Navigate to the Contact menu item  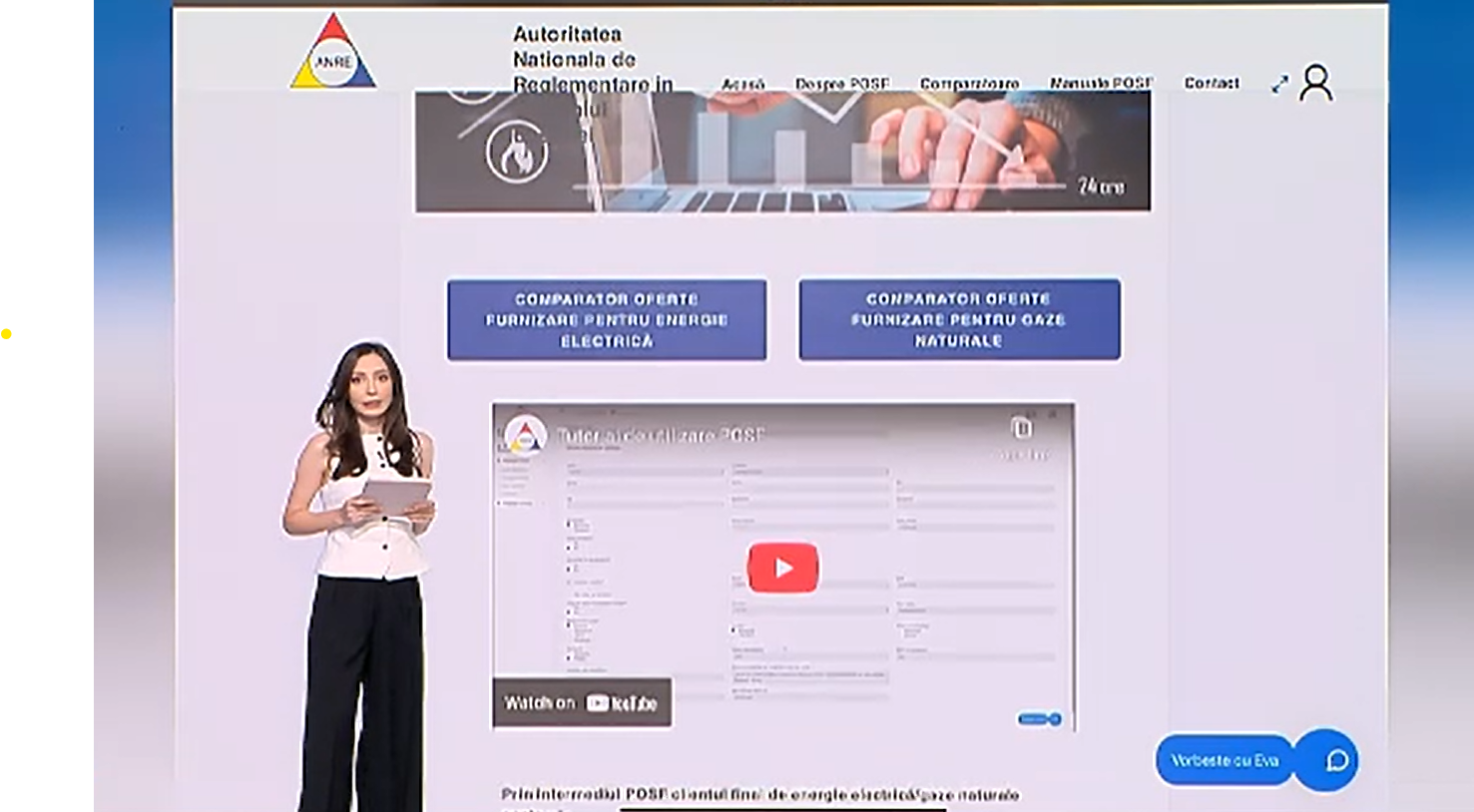click(1212, 83)
